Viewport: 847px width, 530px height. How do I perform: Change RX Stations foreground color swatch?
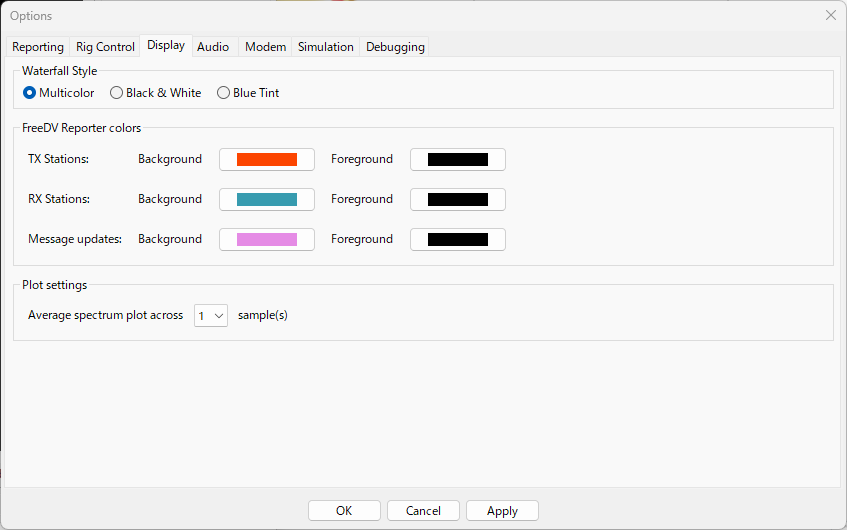pyautogui.click(x=458, y=199)
